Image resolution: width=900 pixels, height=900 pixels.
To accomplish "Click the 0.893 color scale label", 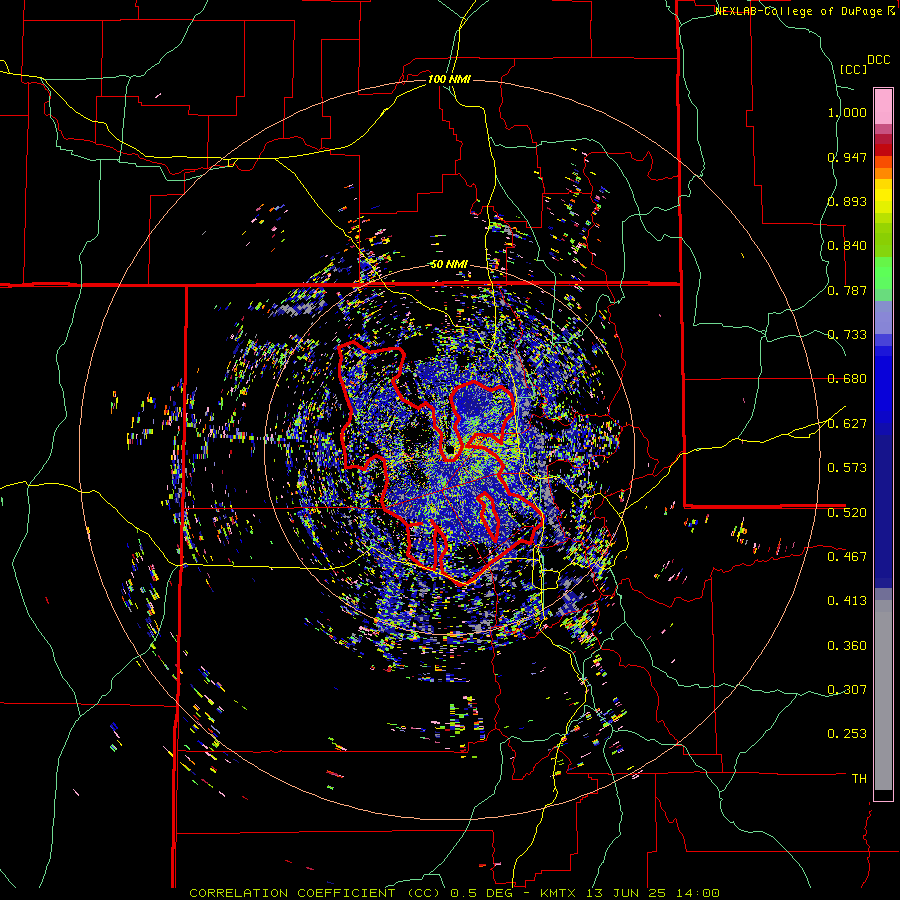I will (x=847, y=201).
